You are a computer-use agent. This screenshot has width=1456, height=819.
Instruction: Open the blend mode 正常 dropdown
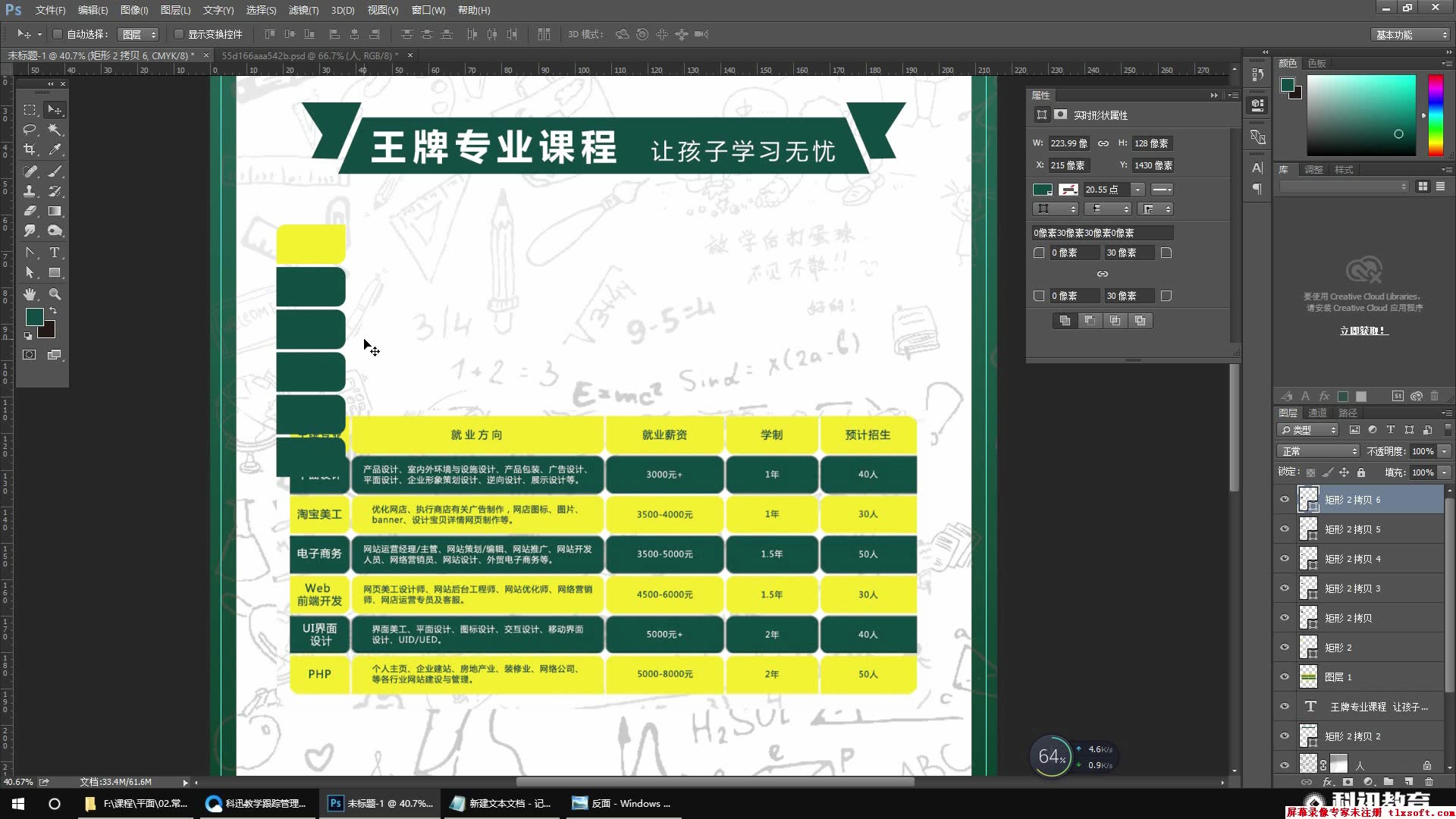pyautogui.click(x=1319, y=451)
